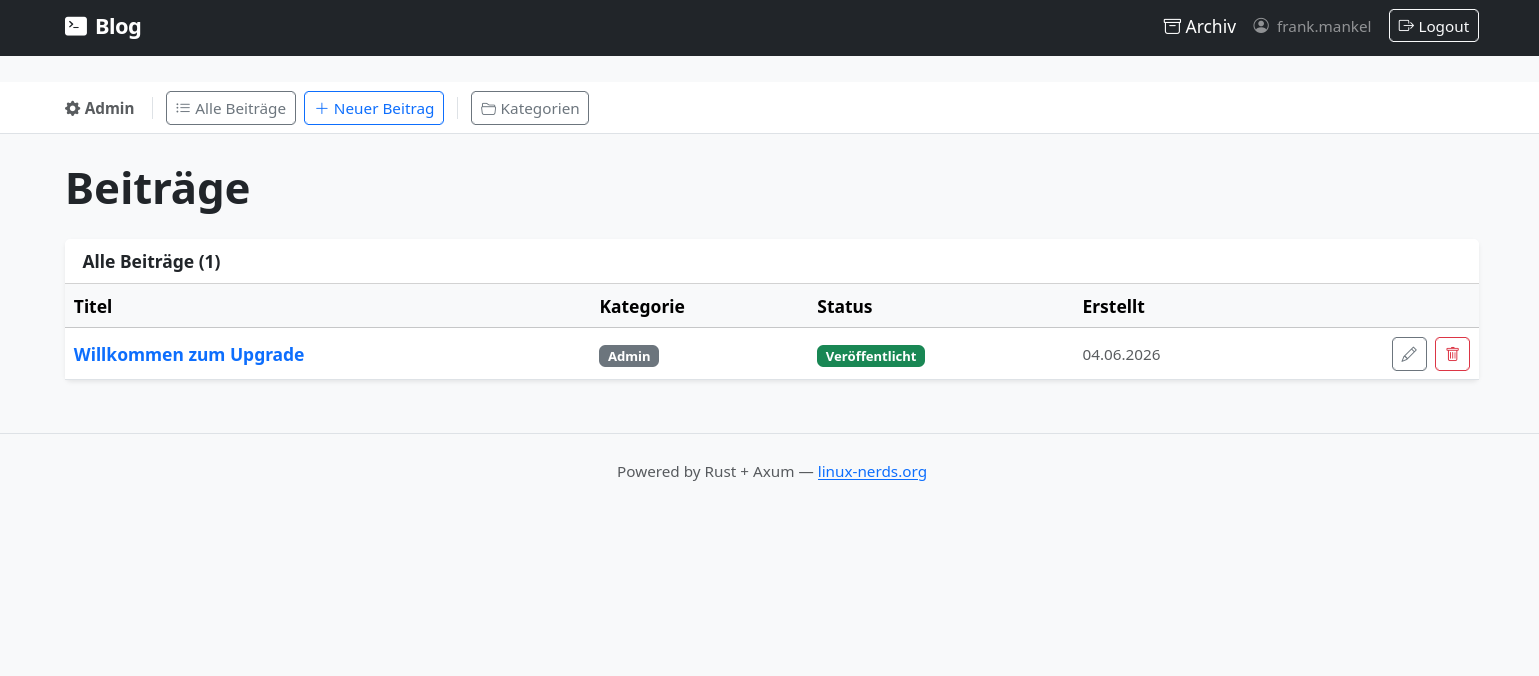This screenshot has width=1539, height=676.
Task: Click the Archiv box icon
Action: (1172, 26)
